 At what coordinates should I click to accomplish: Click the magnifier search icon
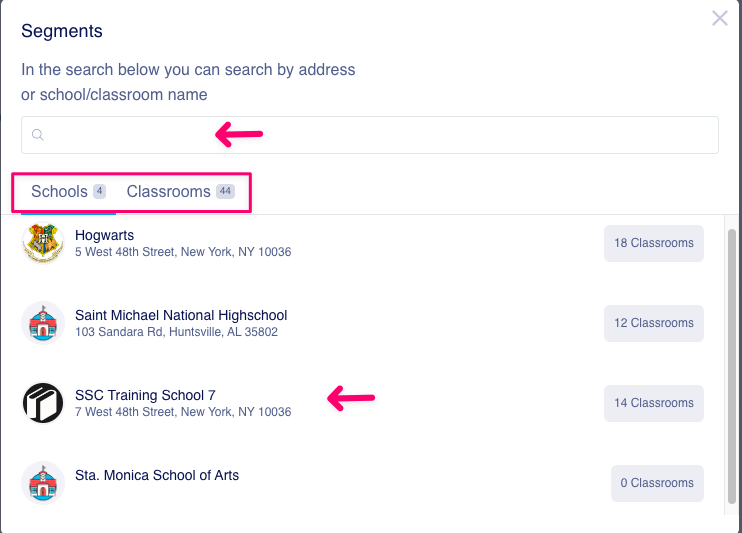click(38, 135)
